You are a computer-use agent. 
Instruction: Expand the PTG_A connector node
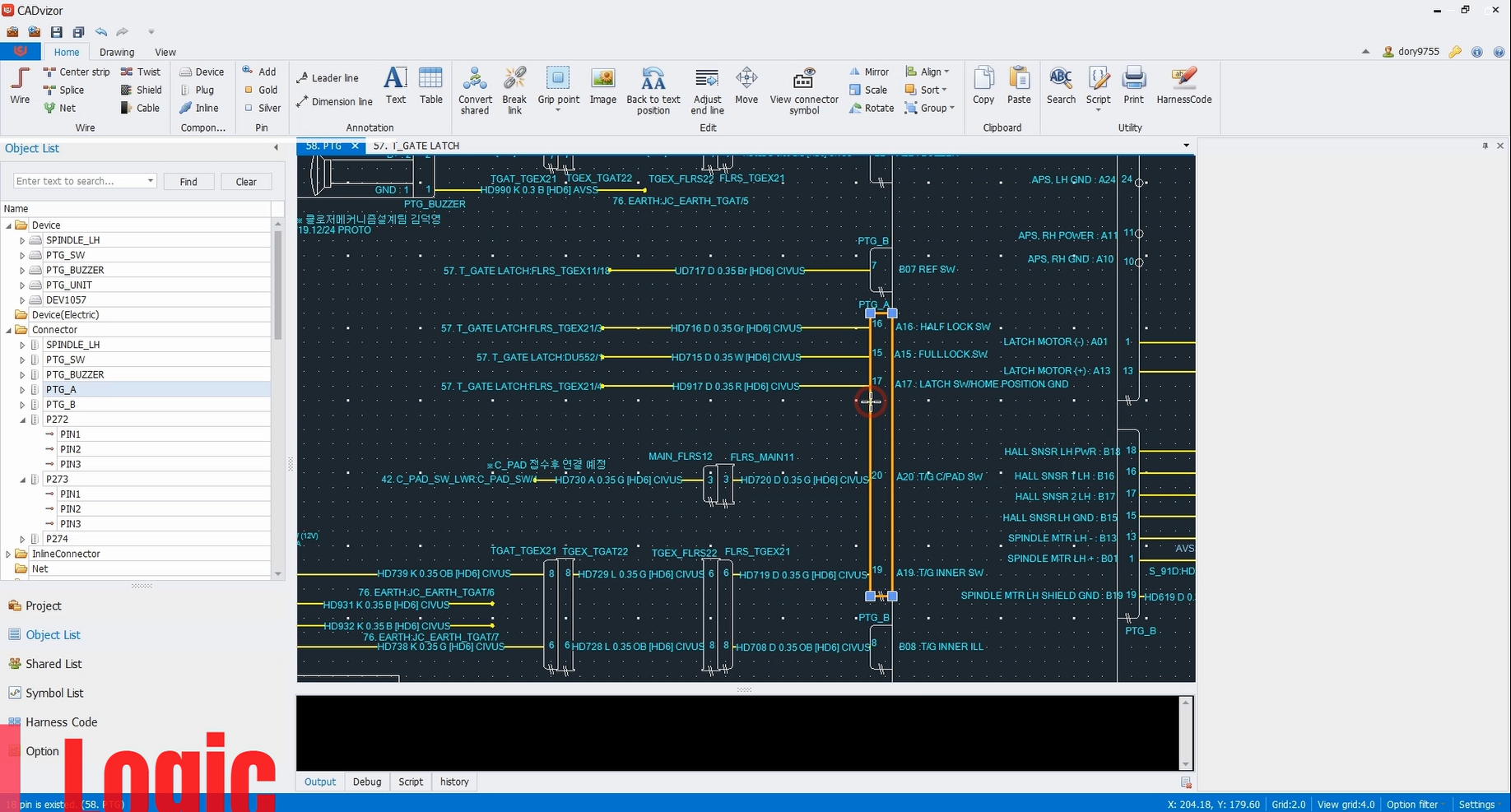point(22,390)
